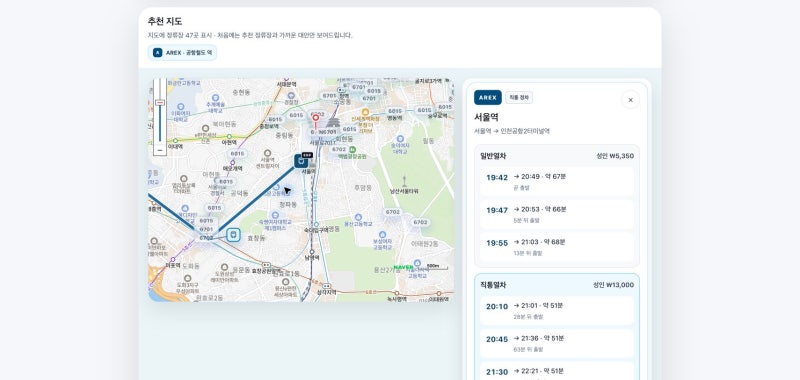Screen dimensions: 800x380
Task: Toggle the AREX · 공항철도 역 filter chip
Action: (182, 53)
